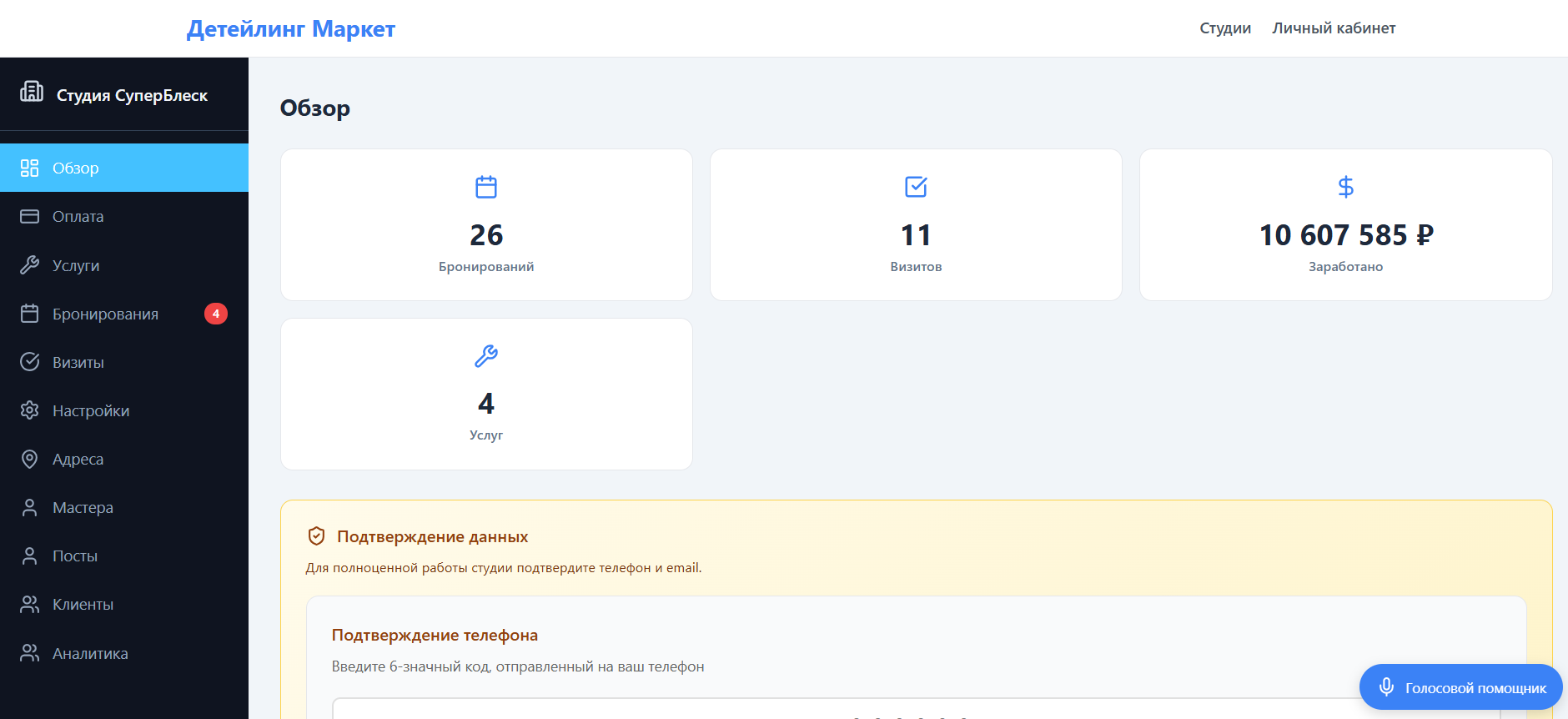The width and height of the screenshot is (1568, 719).
Task: Select Бронирования in the sidebar
Action: [124, 314]
